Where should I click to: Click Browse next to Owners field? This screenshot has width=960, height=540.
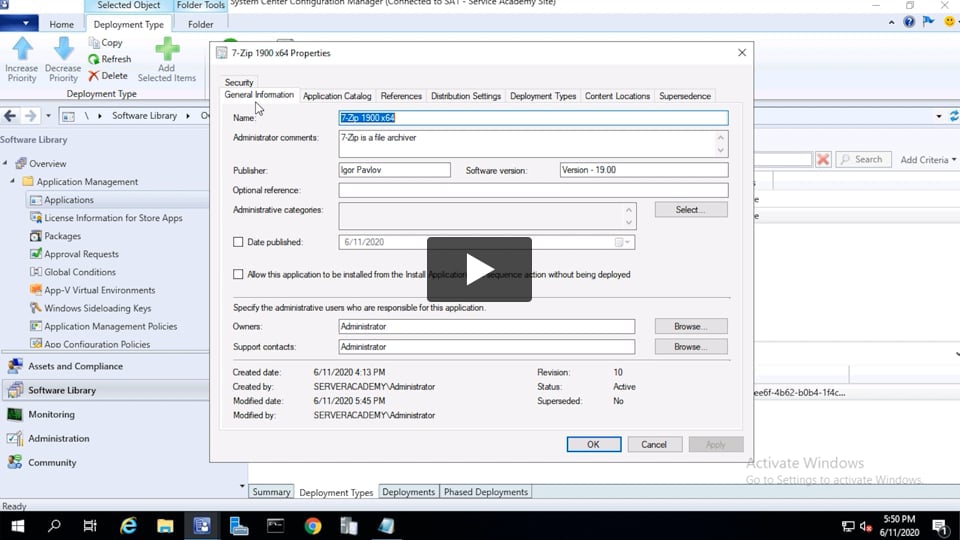(690, 326)
